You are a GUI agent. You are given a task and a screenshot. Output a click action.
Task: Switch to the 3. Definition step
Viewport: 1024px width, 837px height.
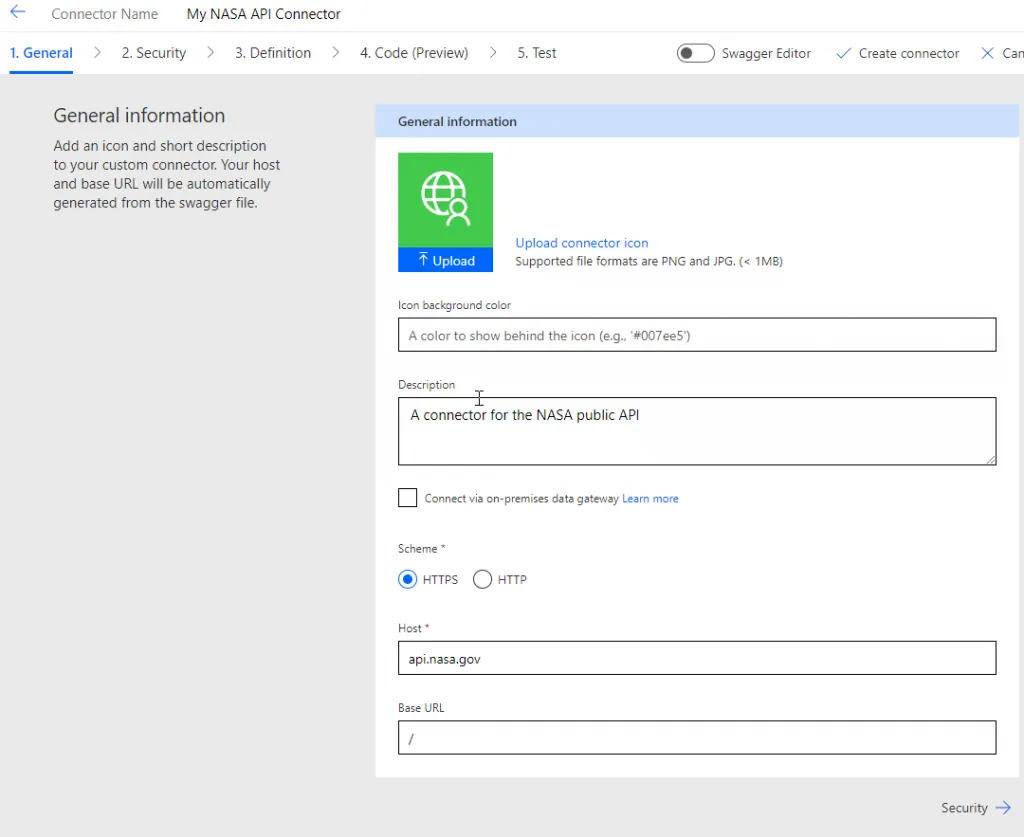coord(273,53)
